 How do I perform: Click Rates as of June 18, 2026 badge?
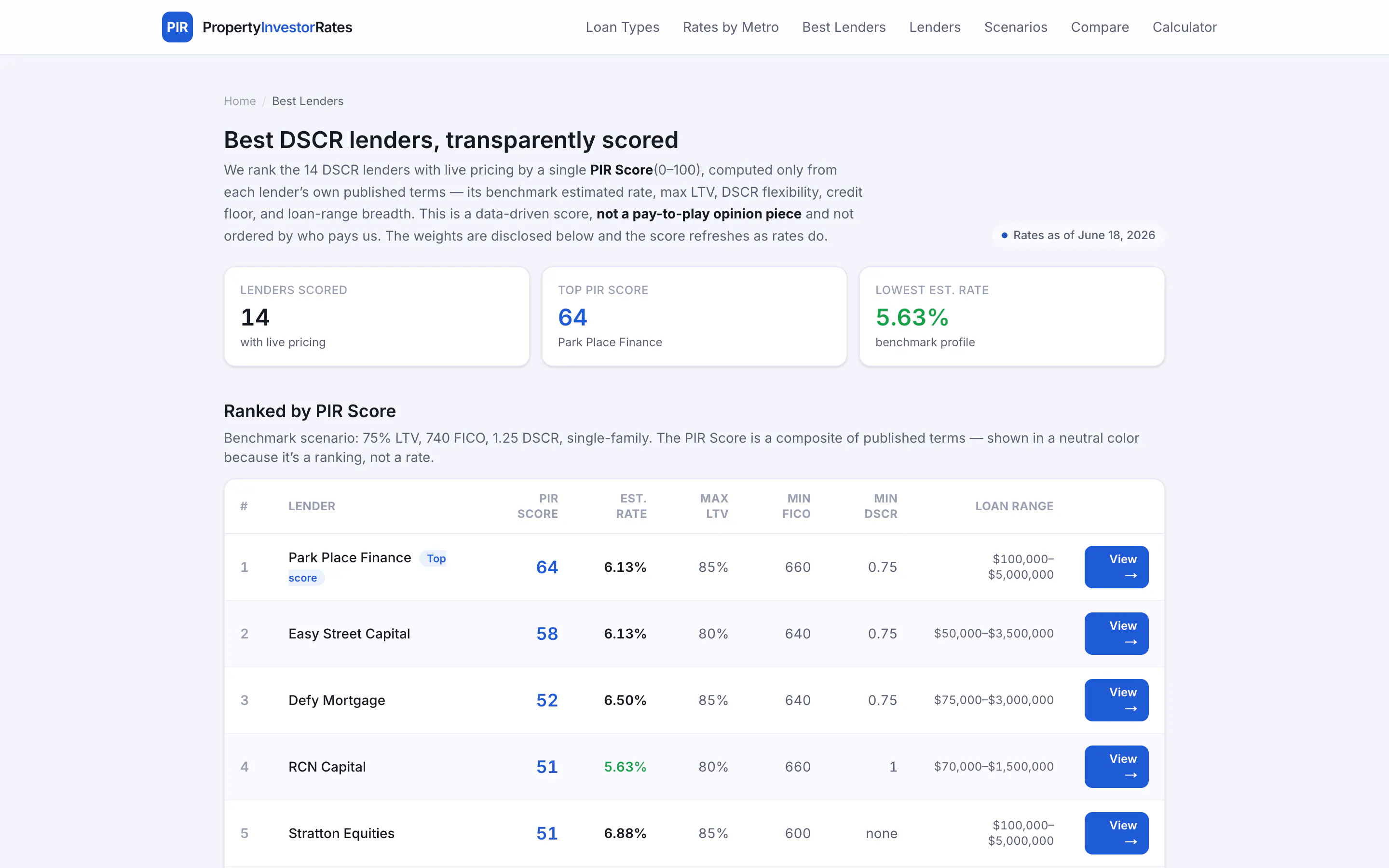tap(1078, 235)
